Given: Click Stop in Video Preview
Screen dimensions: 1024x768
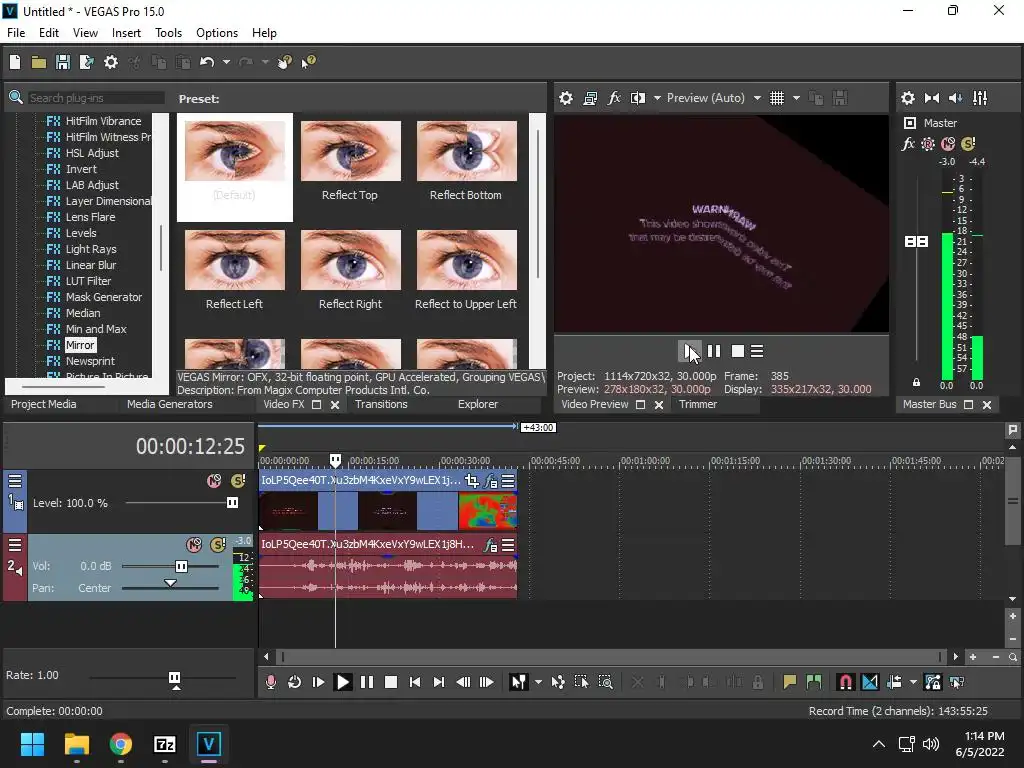Looking at the screenshot, I should (738, 351).
